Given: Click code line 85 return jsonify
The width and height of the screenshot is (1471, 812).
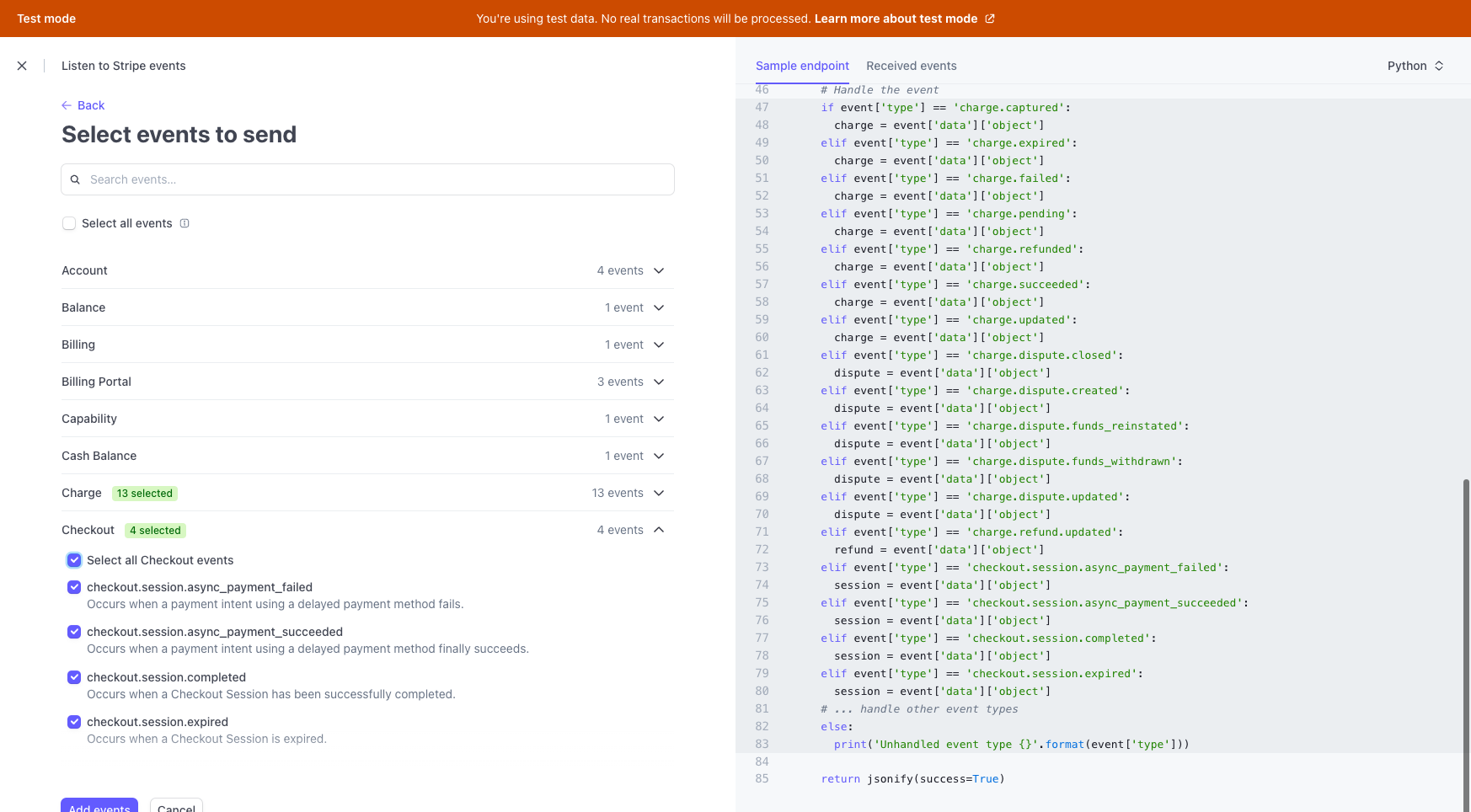Looking at the screenshot, I should click(x=913, y=779).
